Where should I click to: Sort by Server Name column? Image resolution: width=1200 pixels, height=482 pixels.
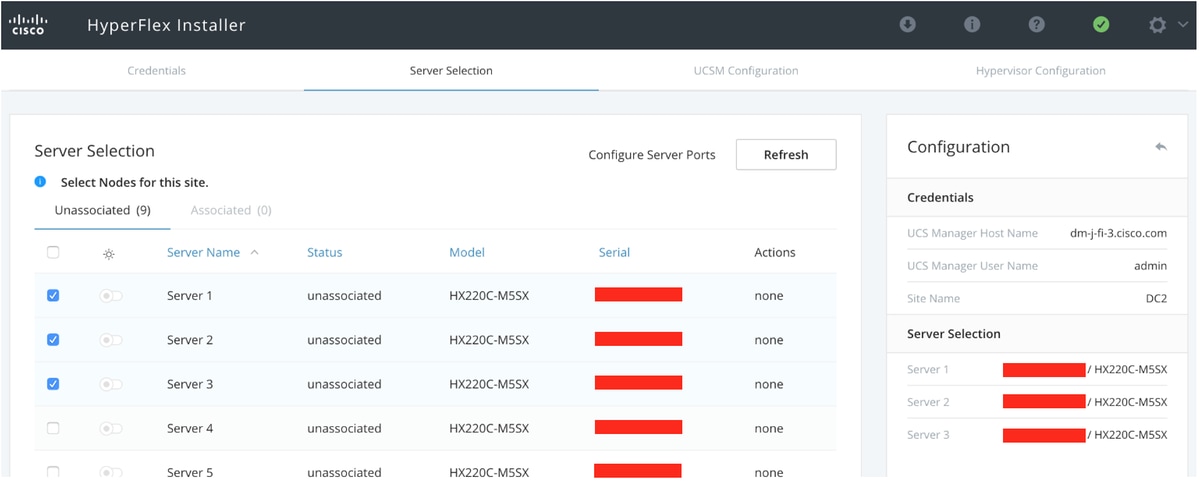(x=203, y=253)
